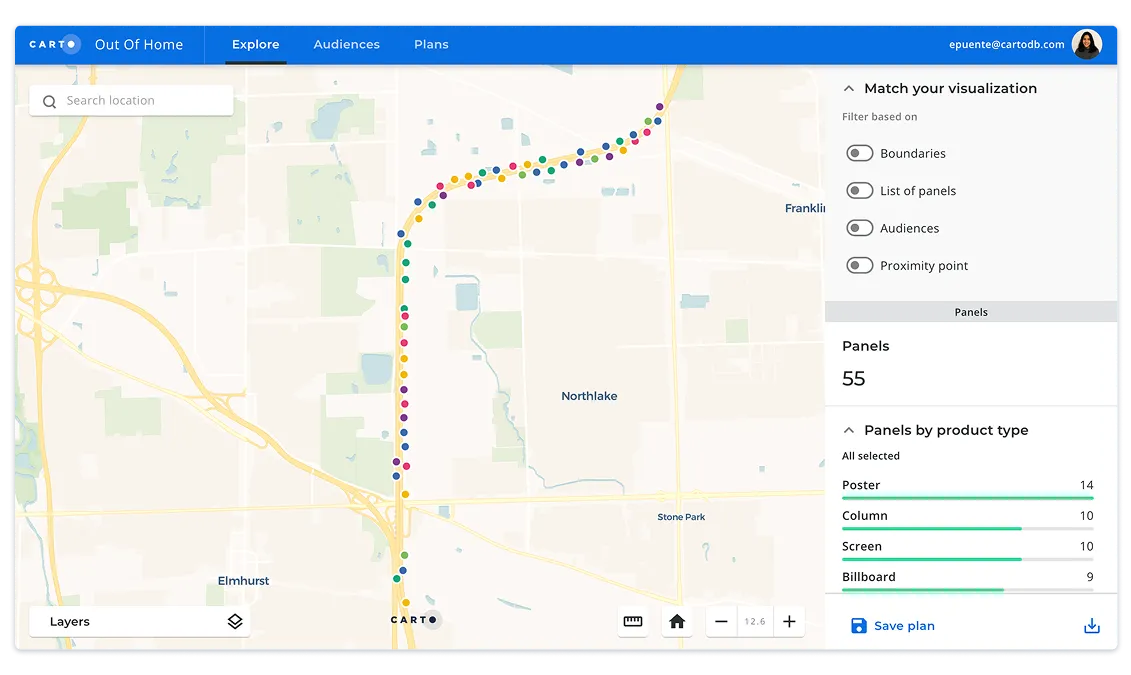Image resolution: width=1131 pixels, height=675 pixels.
Task: Enable the Boundaries filter toggle
Action: pos(859,152)
